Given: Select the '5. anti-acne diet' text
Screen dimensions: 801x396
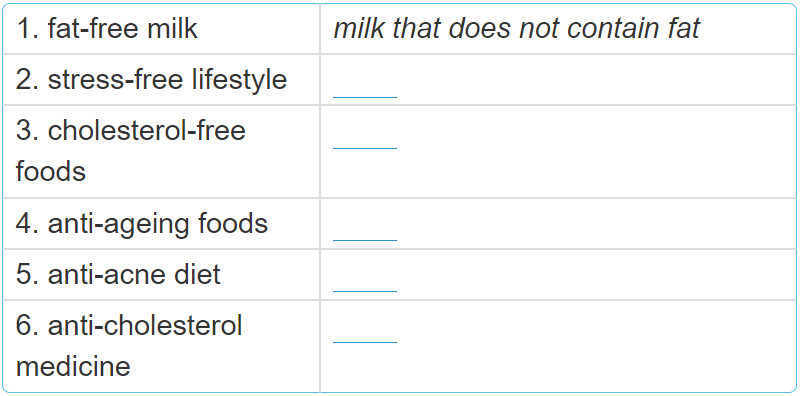Looking at the screenshot, I should (x=118, y=274).
